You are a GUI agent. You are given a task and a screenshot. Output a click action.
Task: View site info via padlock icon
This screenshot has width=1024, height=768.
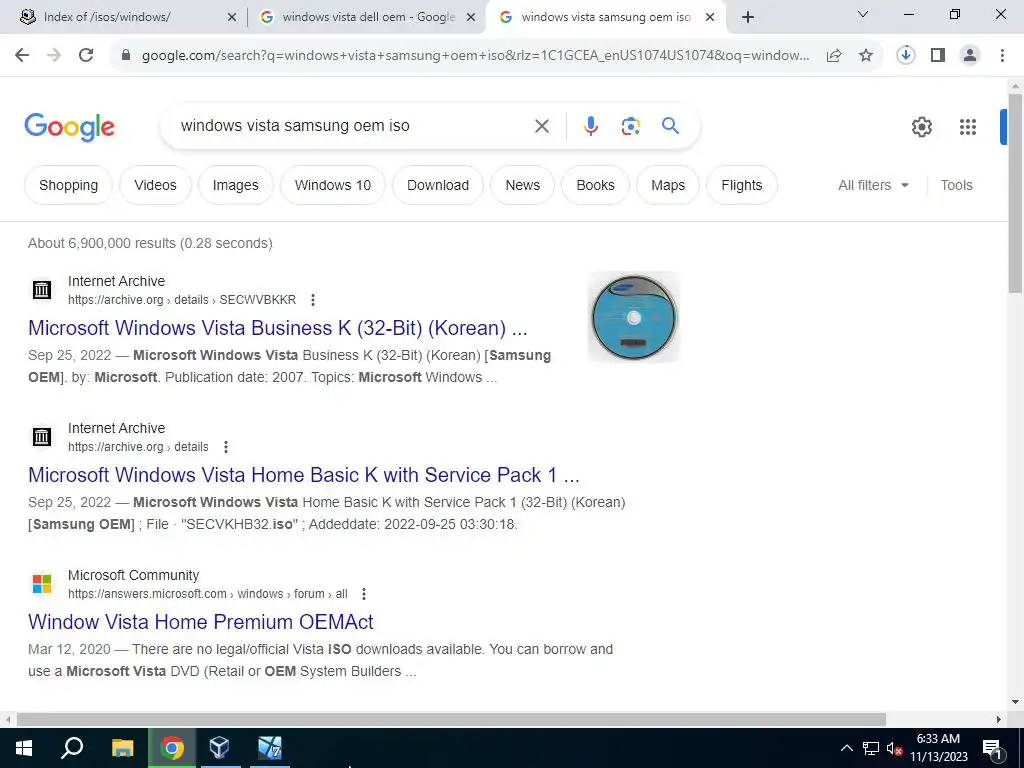pos(126,56)
